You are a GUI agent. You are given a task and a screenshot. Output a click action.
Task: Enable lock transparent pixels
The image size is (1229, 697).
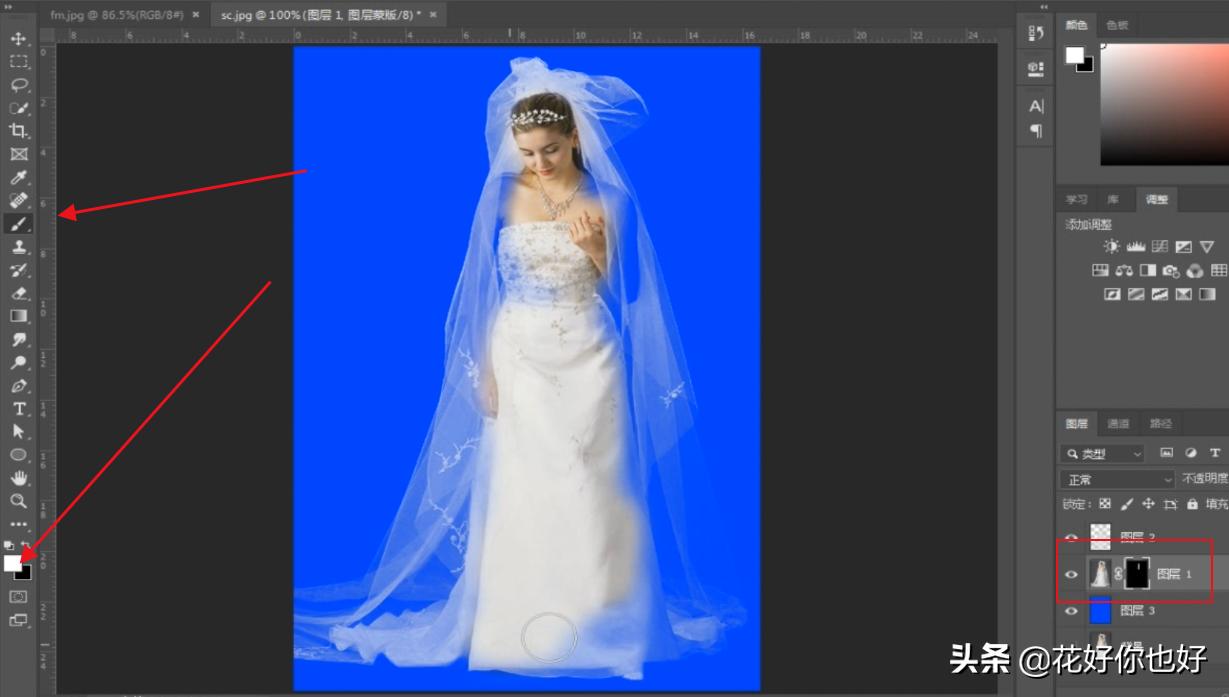tap(1103, 504)
